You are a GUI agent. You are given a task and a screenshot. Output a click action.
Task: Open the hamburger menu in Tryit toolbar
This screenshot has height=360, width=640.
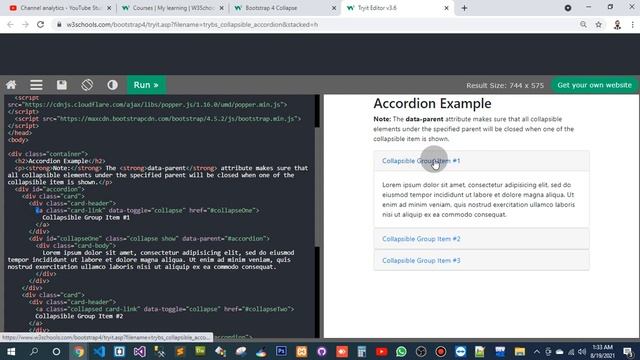pos(36,85)
